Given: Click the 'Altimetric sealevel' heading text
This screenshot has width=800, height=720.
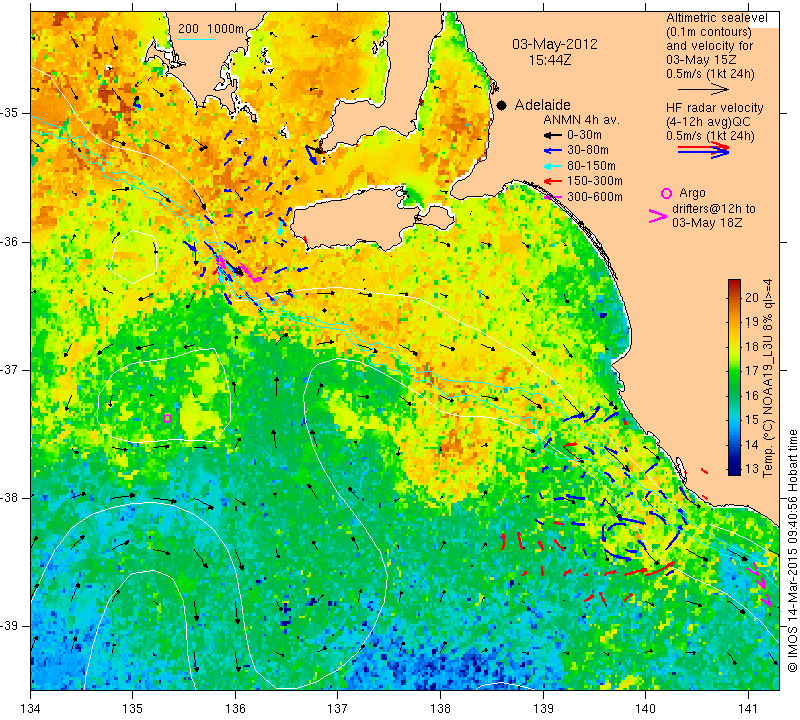Looking at the screenshot, I should point(716,18).
